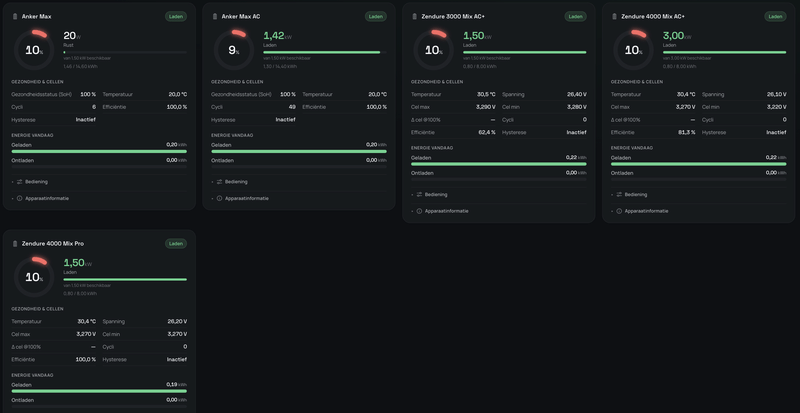Expand Bediening section in Anker Max AC card

pyautogui.click(x=299, y=182)
